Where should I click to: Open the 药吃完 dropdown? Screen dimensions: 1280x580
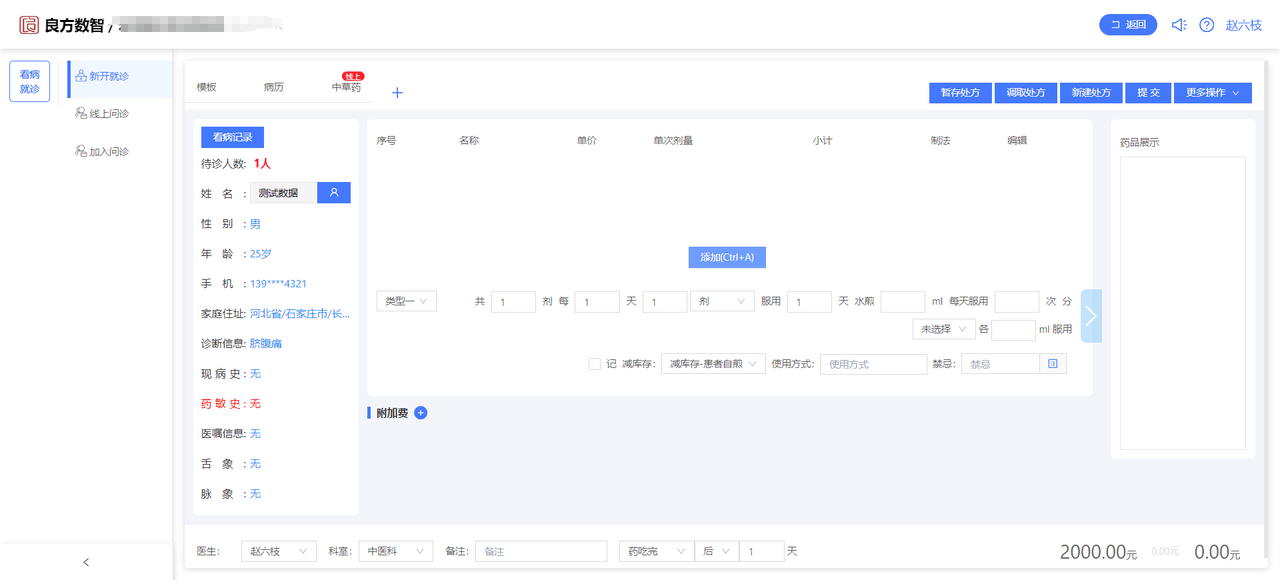tap(656, 551)
